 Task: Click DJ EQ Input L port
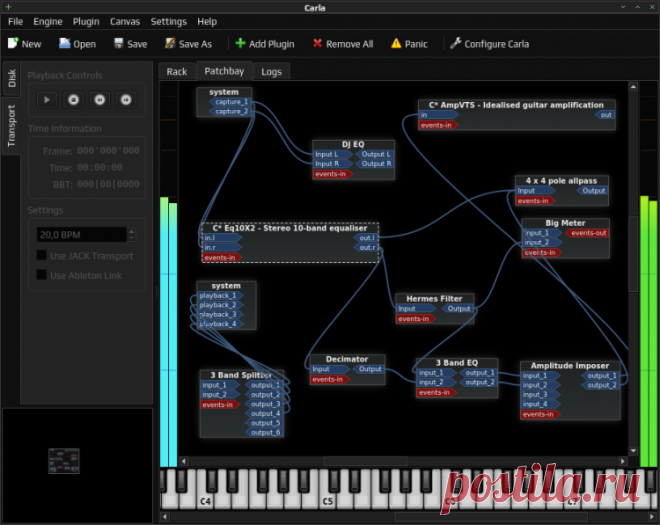(x=333, y=155)
